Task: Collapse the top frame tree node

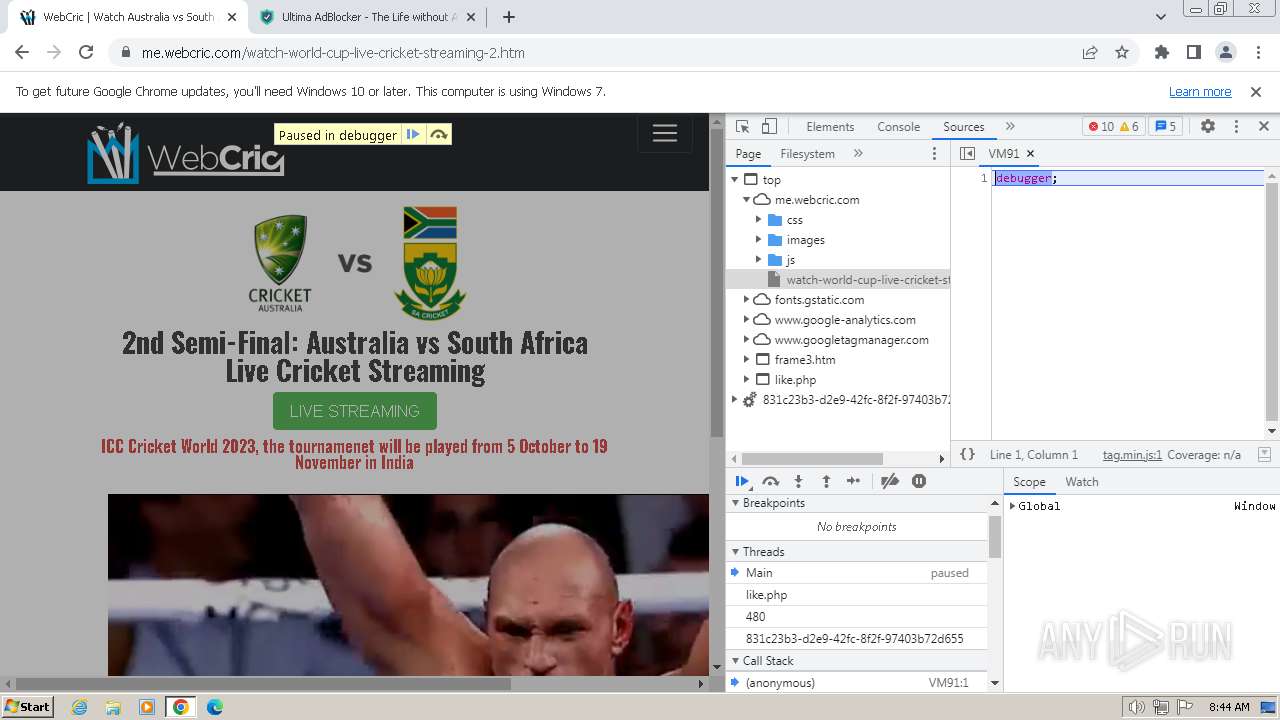Action: [735, 180]
